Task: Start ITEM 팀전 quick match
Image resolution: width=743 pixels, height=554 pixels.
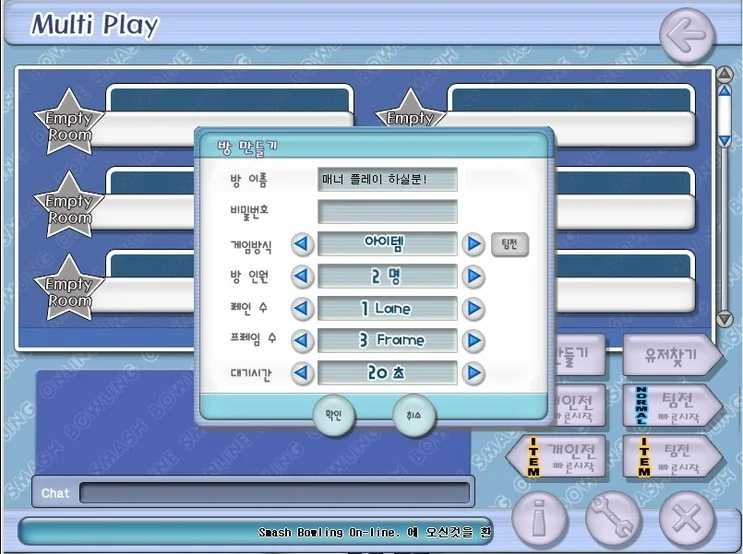Action: [x=673, y=456]
